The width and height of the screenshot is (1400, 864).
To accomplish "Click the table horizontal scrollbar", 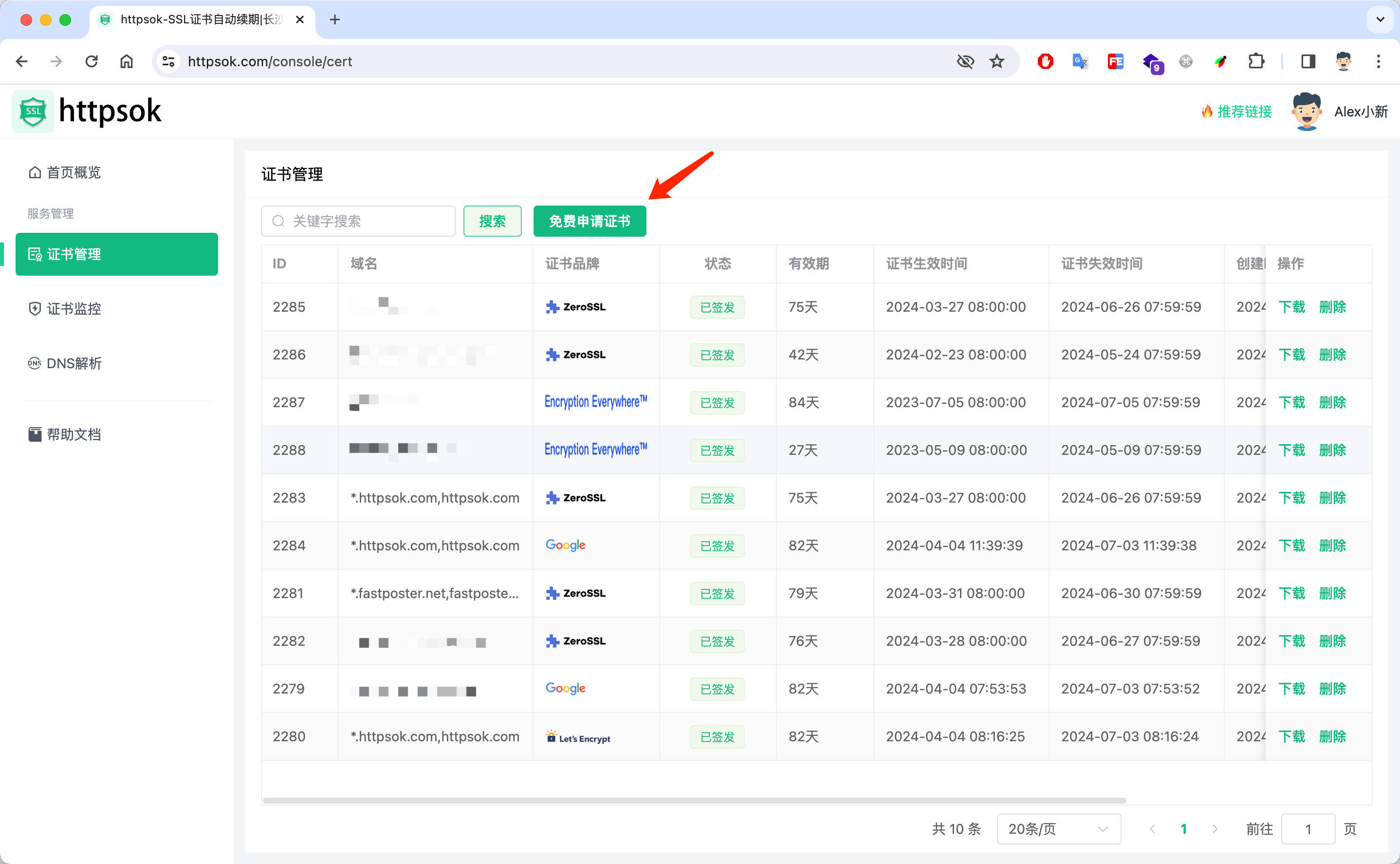I will [694, 801].
